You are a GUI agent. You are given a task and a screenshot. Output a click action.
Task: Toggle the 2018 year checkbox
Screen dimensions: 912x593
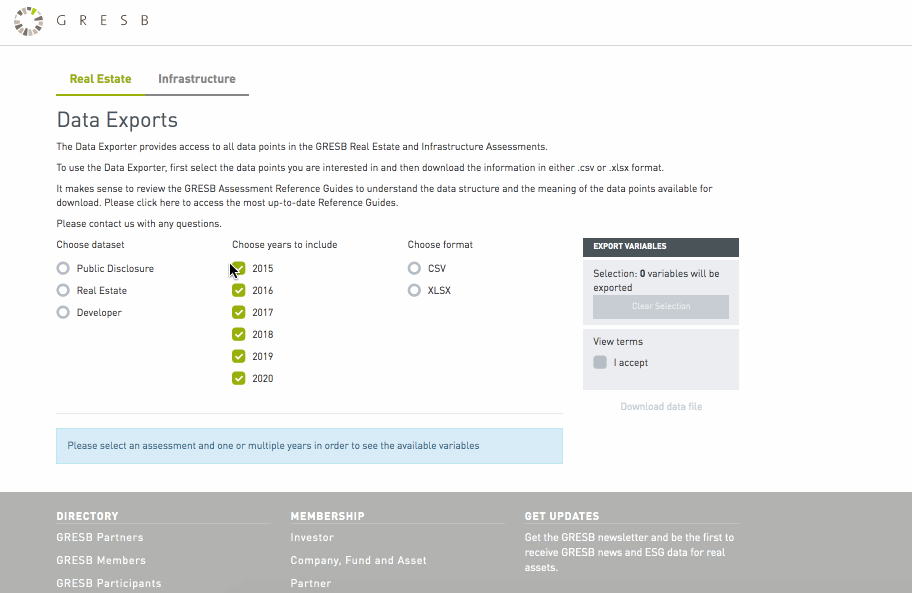[x=238, y=334]
